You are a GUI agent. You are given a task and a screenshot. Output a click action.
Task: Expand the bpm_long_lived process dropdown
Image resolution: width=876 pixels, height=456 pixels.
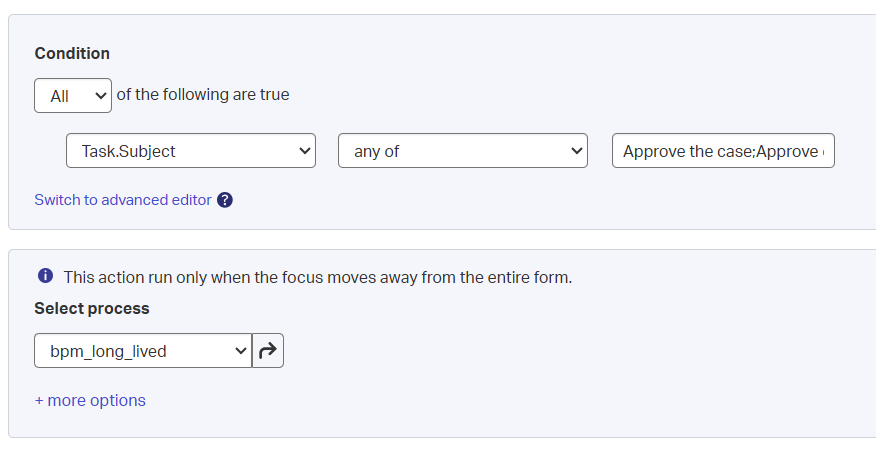(142, 351)
